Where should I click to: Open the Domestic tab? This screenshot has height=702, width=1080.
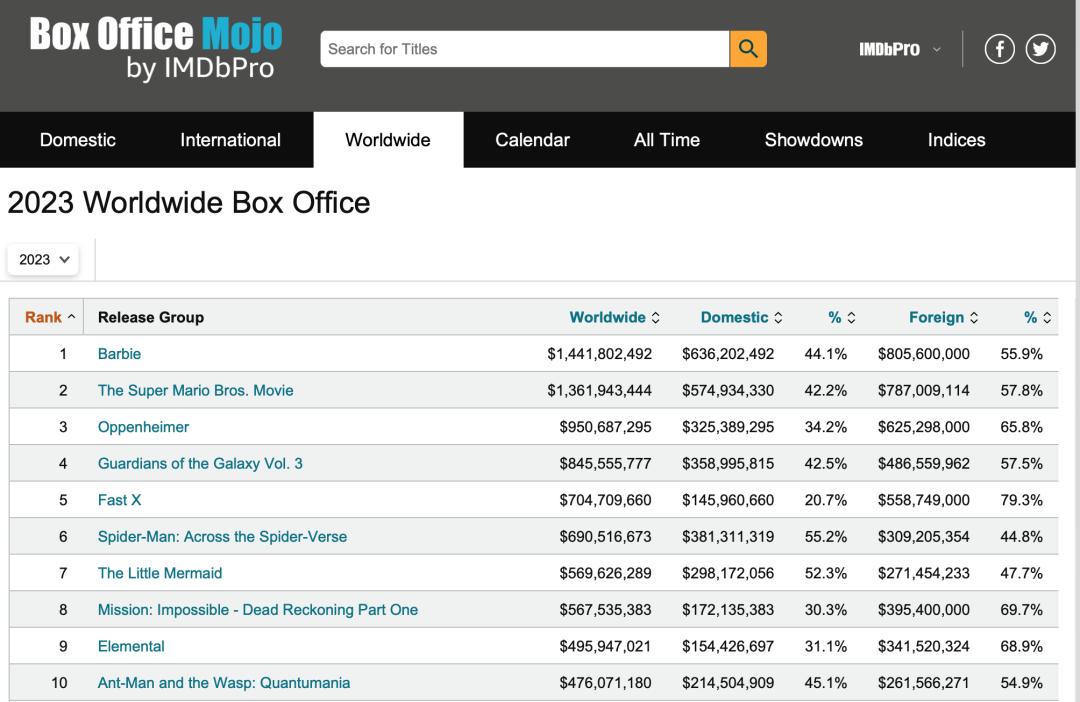click(78, 140)
